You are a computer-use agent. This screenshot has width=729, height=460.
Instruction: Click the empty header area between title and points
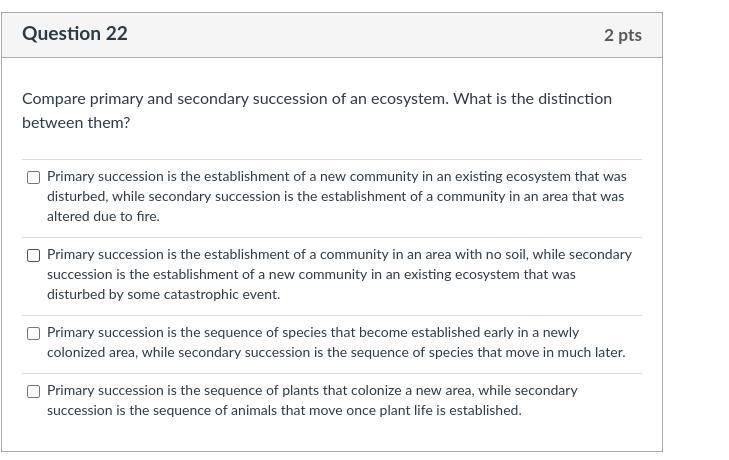point(360,35)
